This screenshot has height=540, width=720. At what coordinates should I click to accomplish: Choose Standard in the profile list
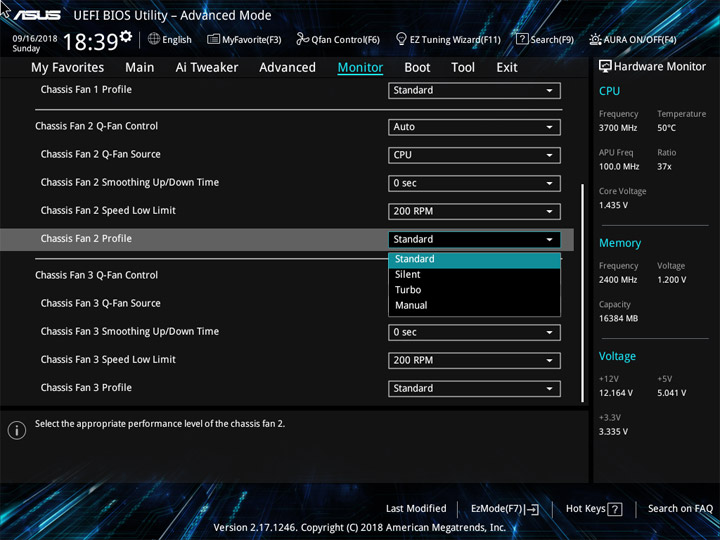474,259
